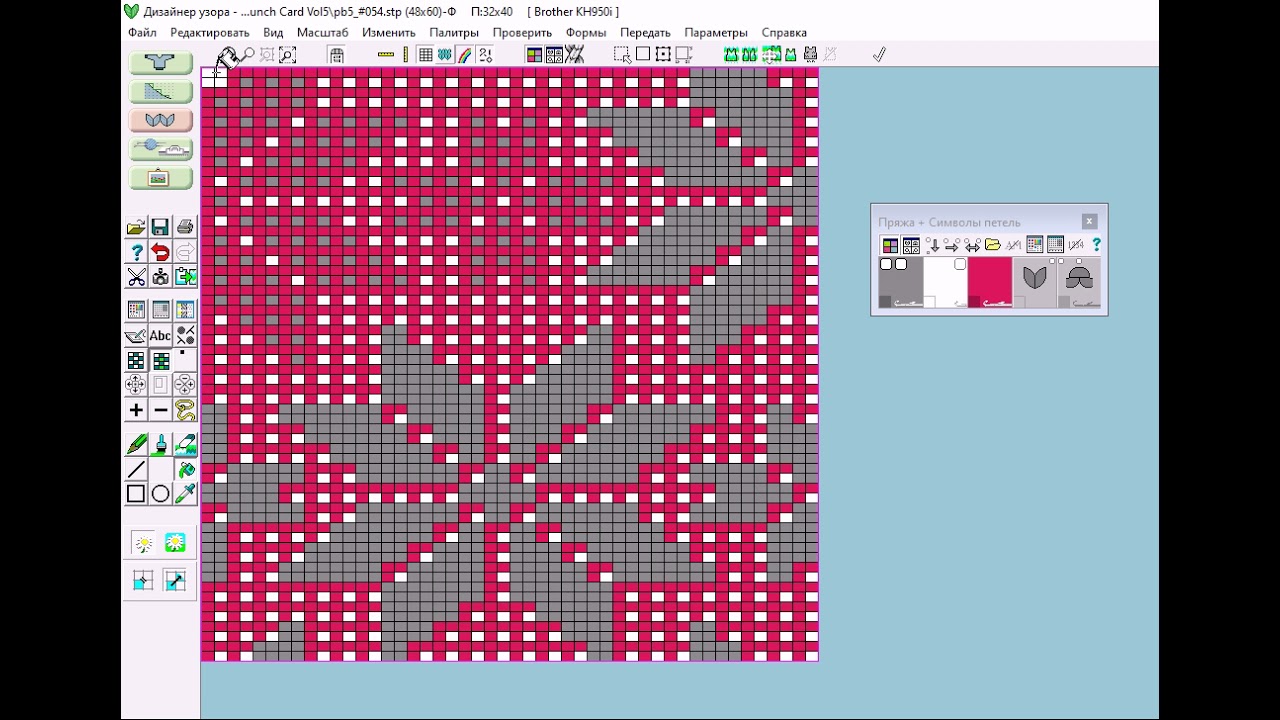
Task: Select the crimson red yarn swatch
Action: pyautogui.click(x=990, y=282)
